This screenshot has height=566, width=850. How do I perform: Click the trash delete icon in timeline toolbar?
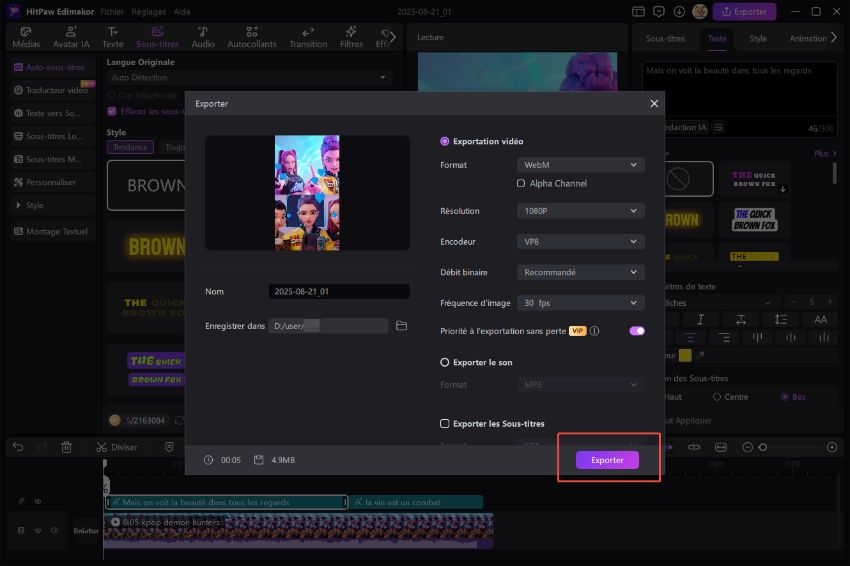point(67,447)
